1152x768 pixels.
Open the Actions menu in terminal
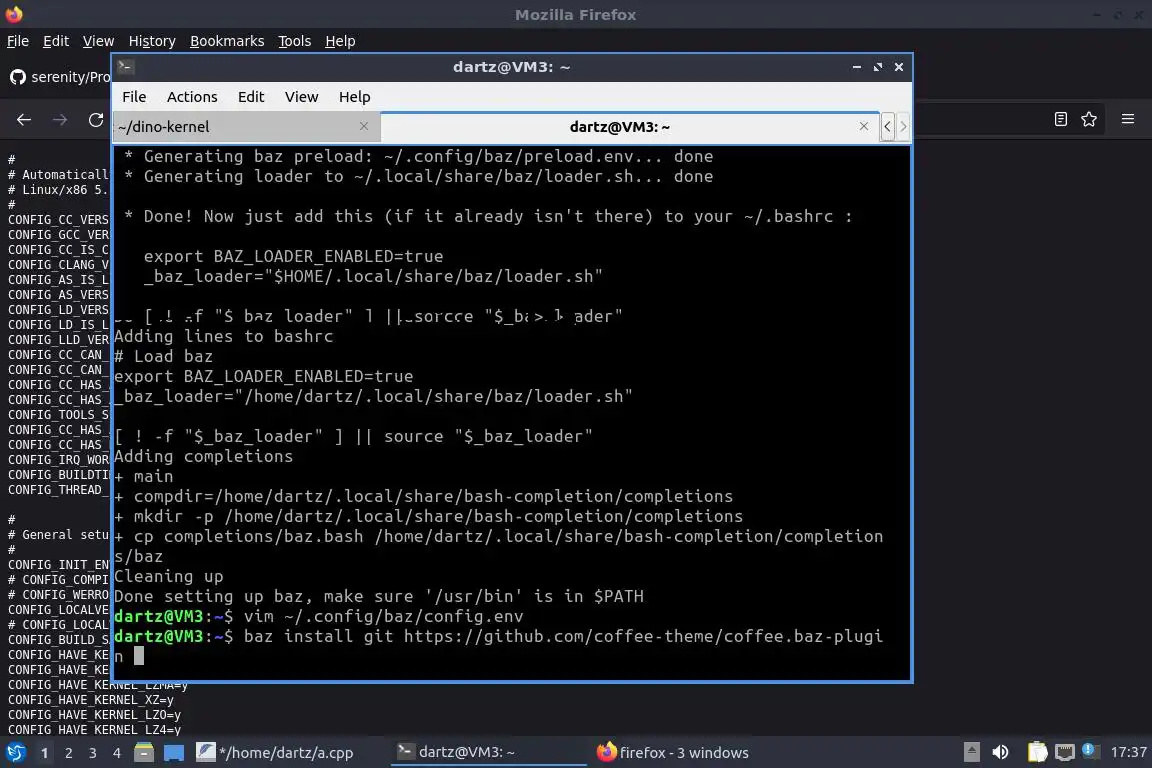(192, 97)
